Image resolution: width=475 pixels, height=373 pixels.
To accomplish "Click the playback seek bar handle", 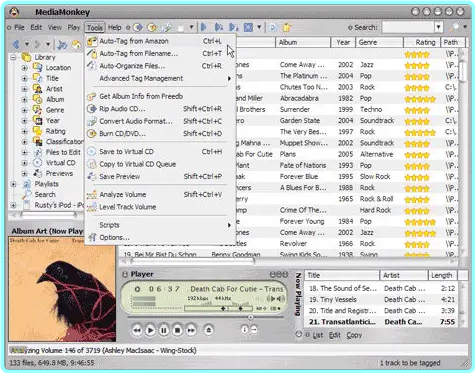I will (250, 317).
